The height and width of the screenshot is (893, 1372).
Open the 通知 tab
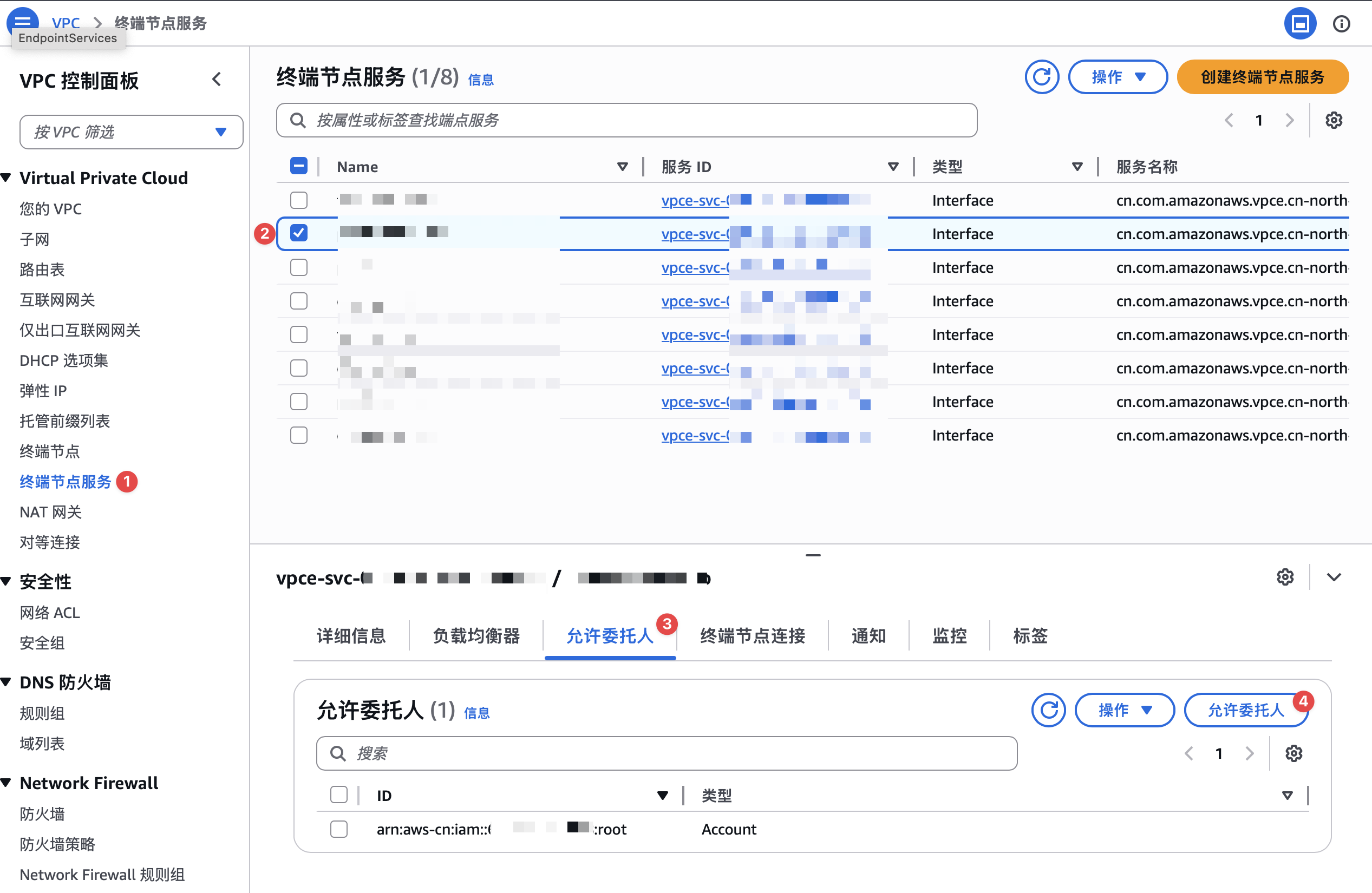pos(869,635)
